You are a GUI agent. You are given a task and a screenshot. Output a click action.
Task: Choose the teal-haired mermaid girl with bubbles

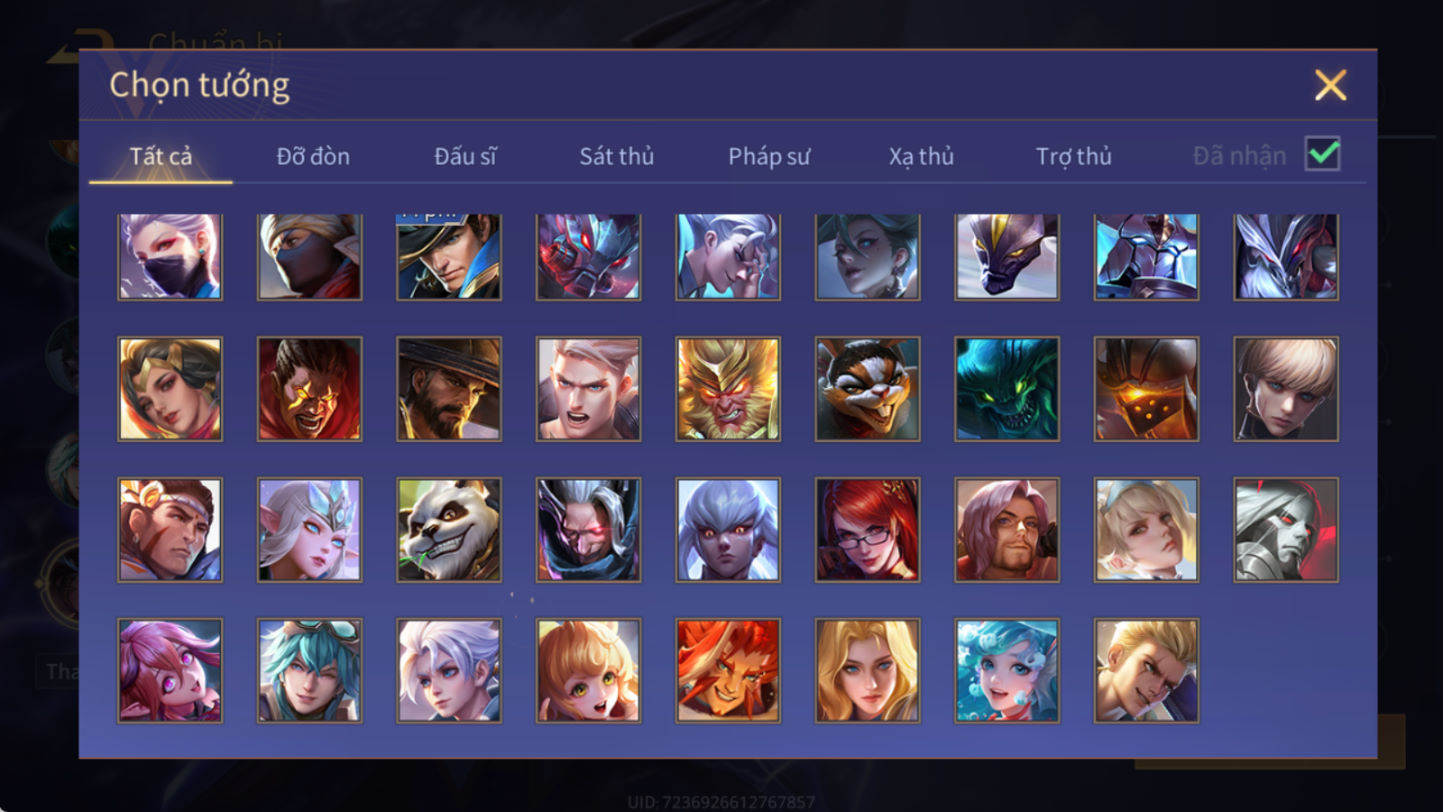pos(1007,671)
